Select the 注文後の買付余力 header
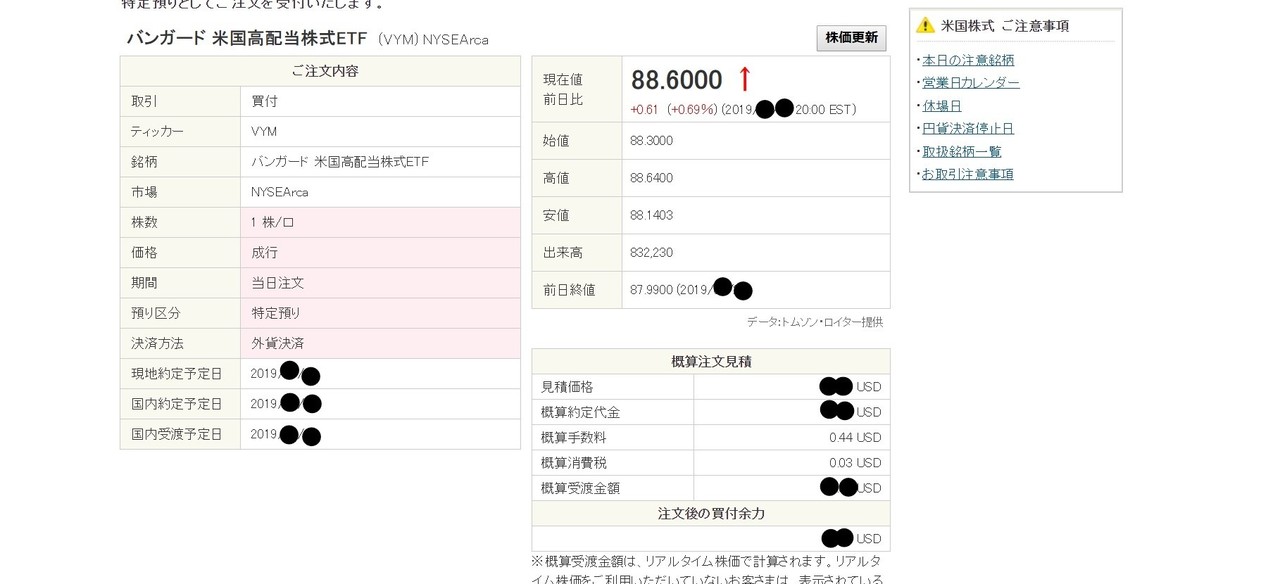 [711, 513]
